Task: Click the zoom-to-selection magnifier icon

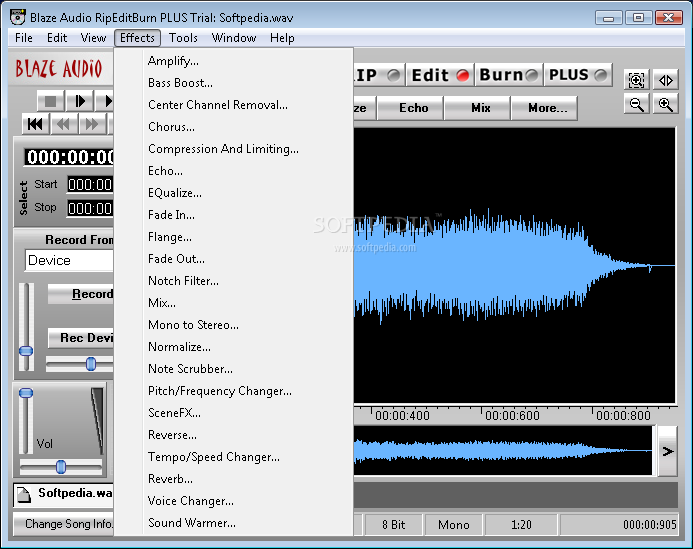Action: point(636,80)
